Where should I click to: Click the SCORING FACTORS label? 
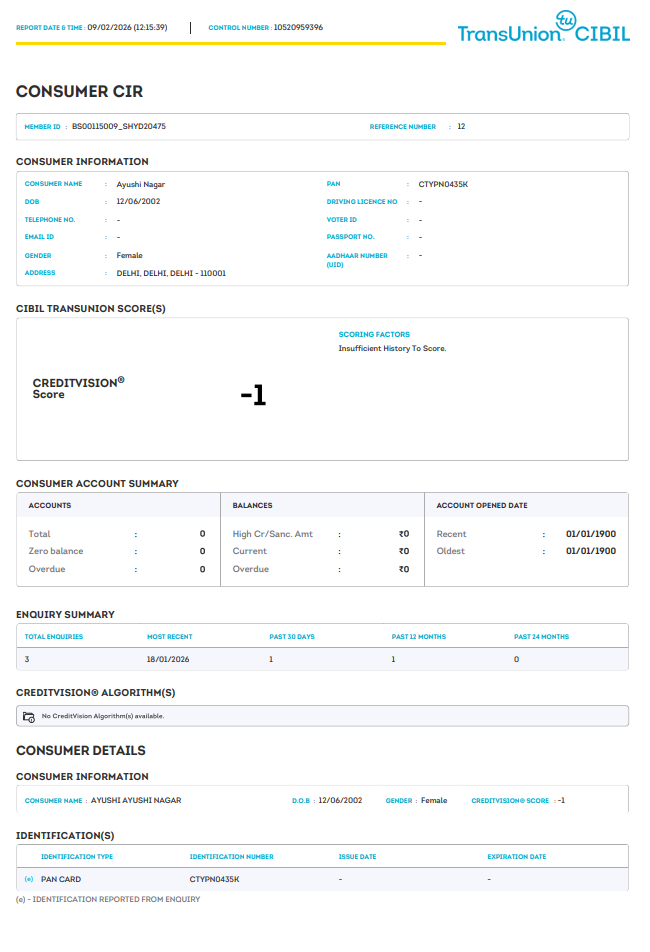tap(374, 335)
